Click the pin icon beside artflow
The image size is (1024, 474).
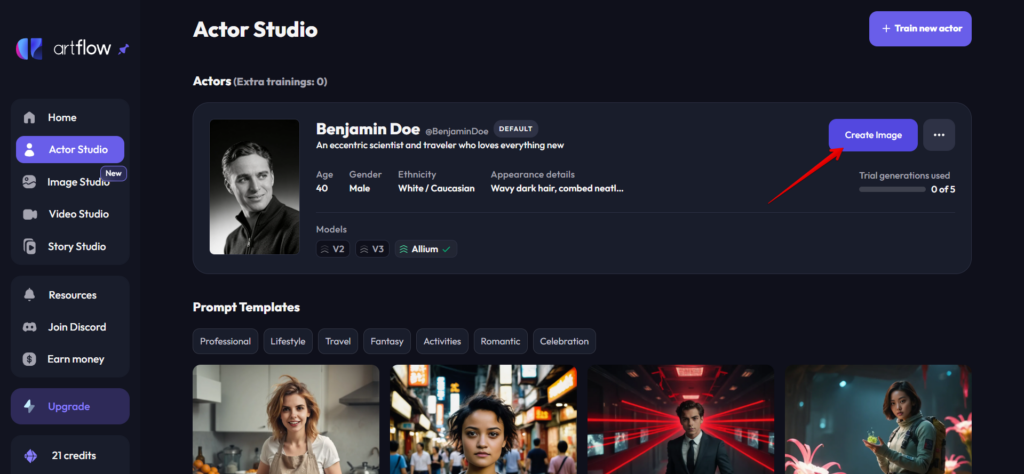pyautogui.click(x=123, y=49)
